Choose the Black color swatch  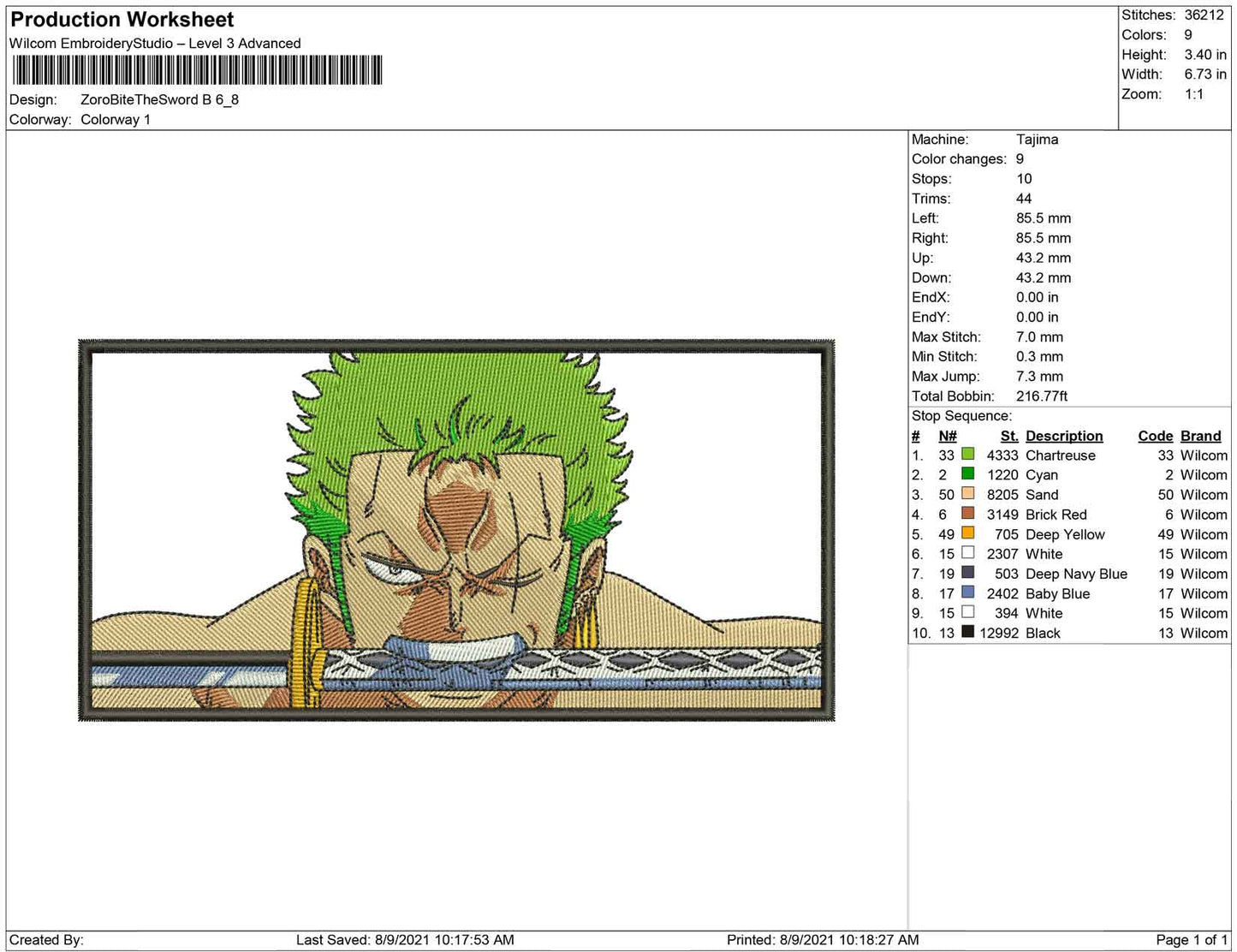click(967, 632)
